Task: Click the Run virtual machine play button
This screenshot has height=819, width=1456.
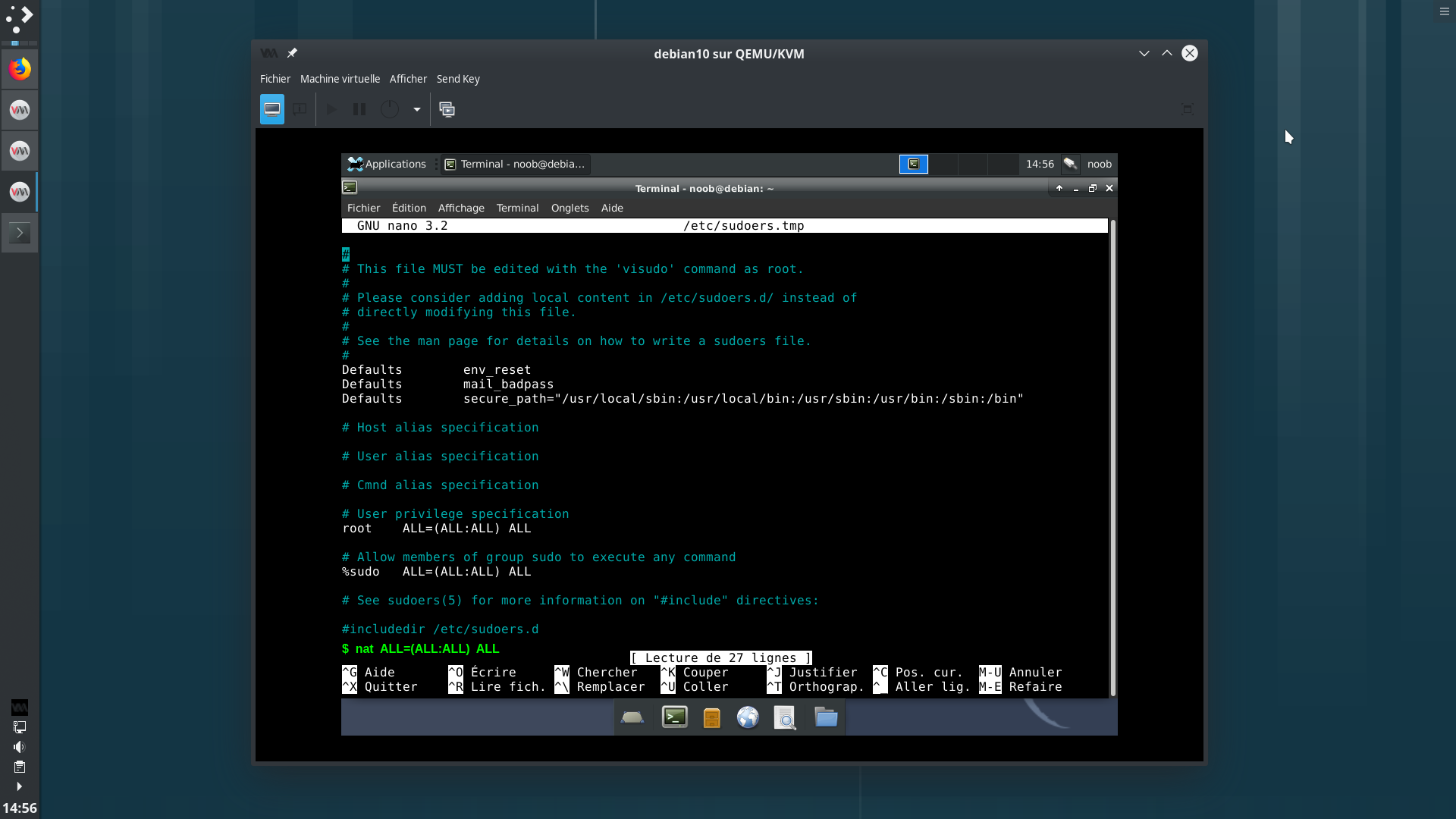Action: (331, 109)
